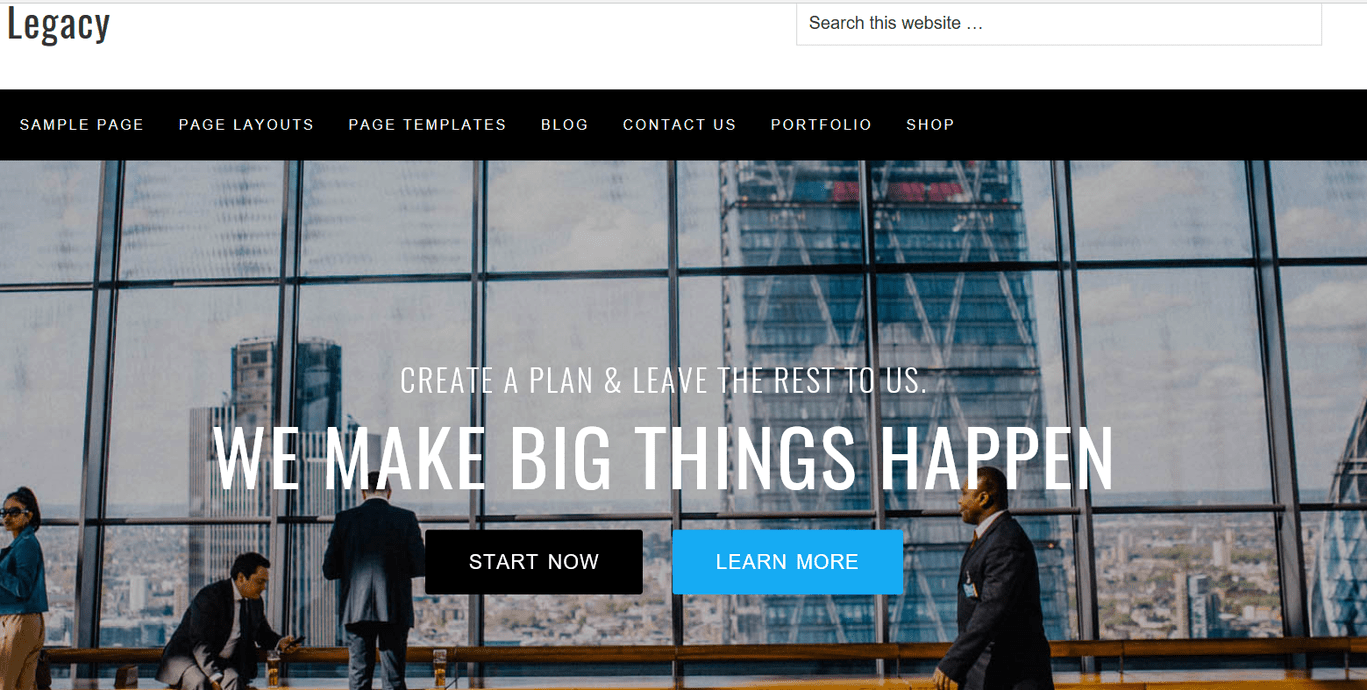This screenshot has width=1367, height=690.
Task: Click the blue Learn More button
Action: [x=787, y=562]
